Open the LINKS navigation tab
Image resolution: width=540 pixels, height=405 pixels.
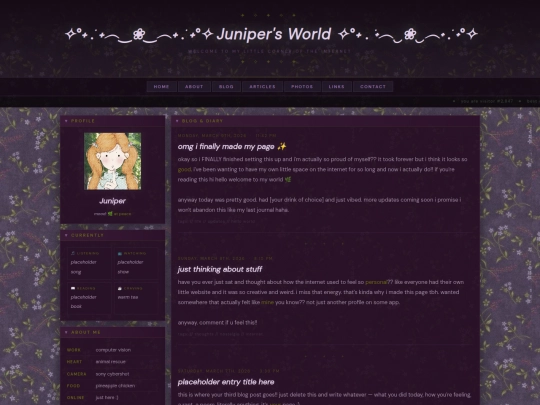pos(336,86)
